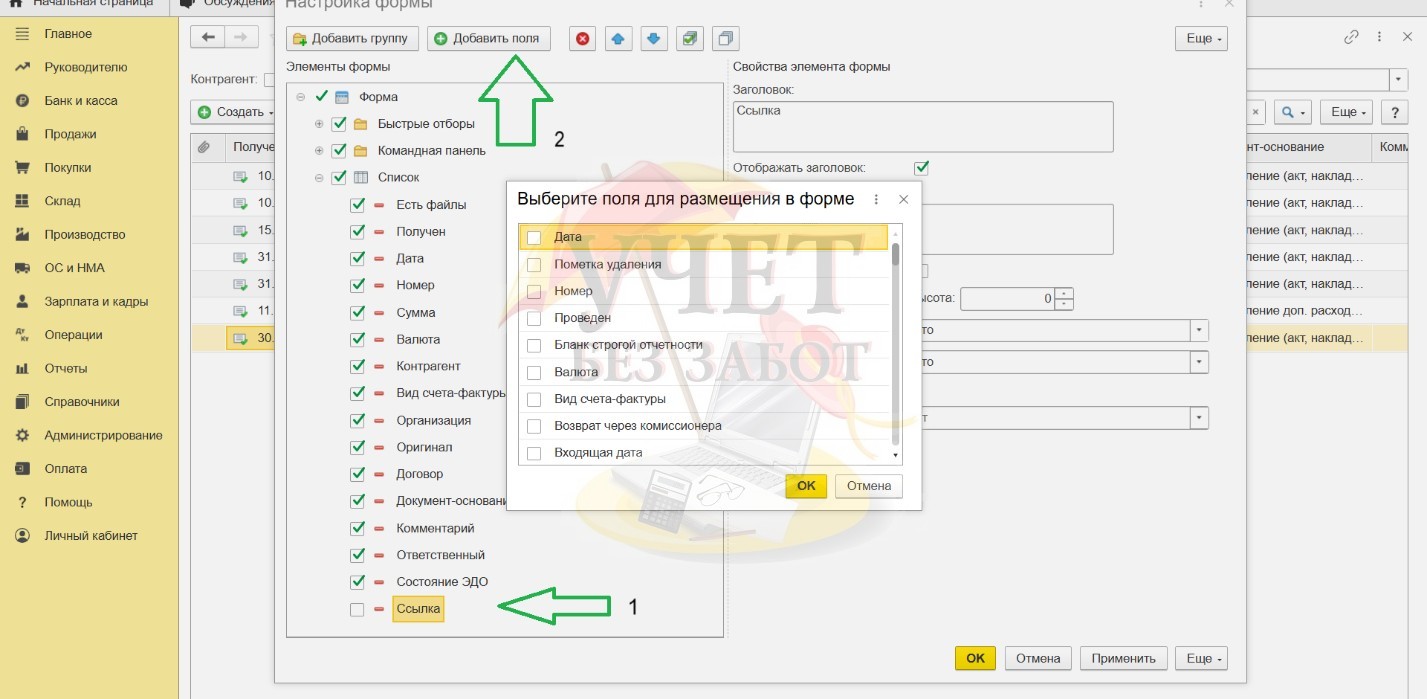
Task: Click the Заголовок text field with Ссылка
Action: coord(922,126)
